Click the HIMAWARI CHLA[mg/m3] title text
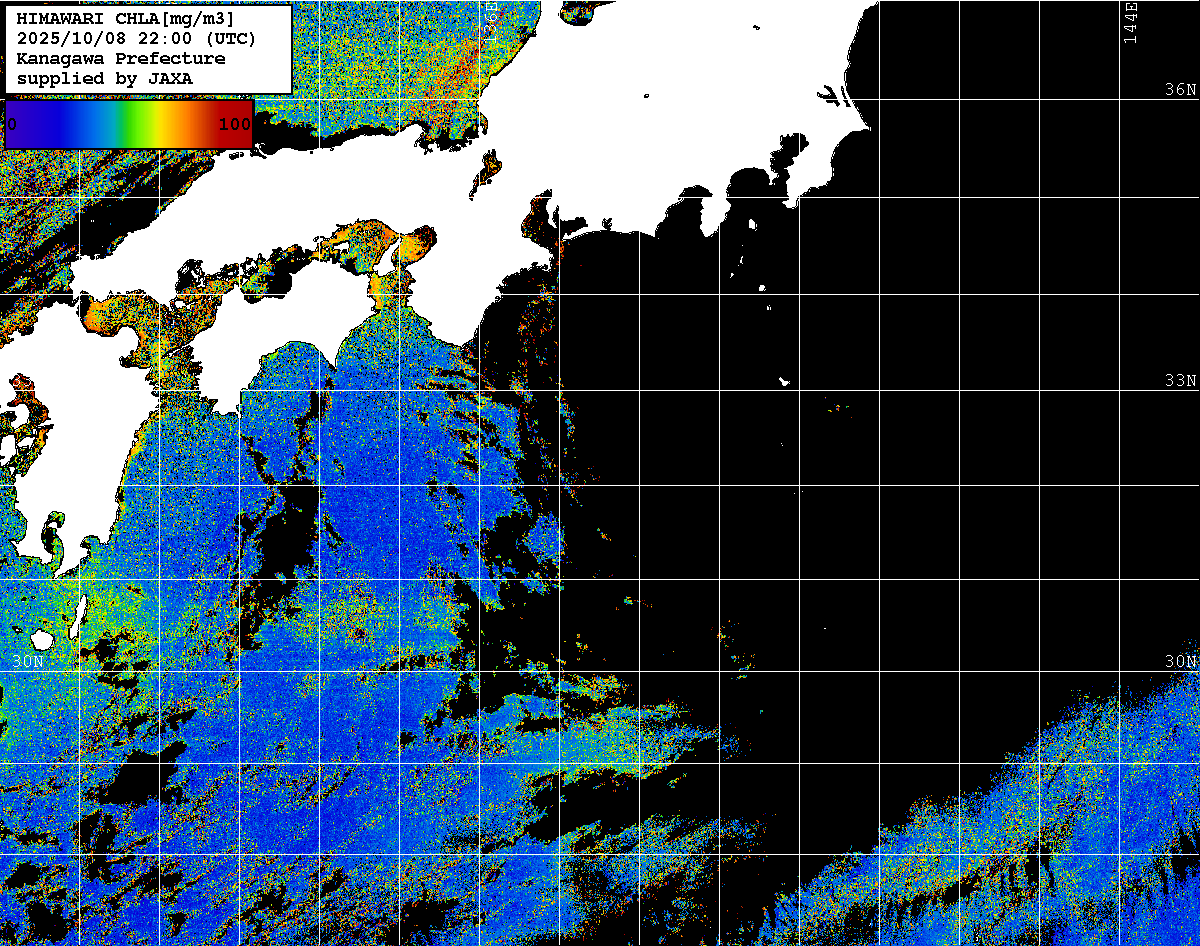 click(125, 19)
